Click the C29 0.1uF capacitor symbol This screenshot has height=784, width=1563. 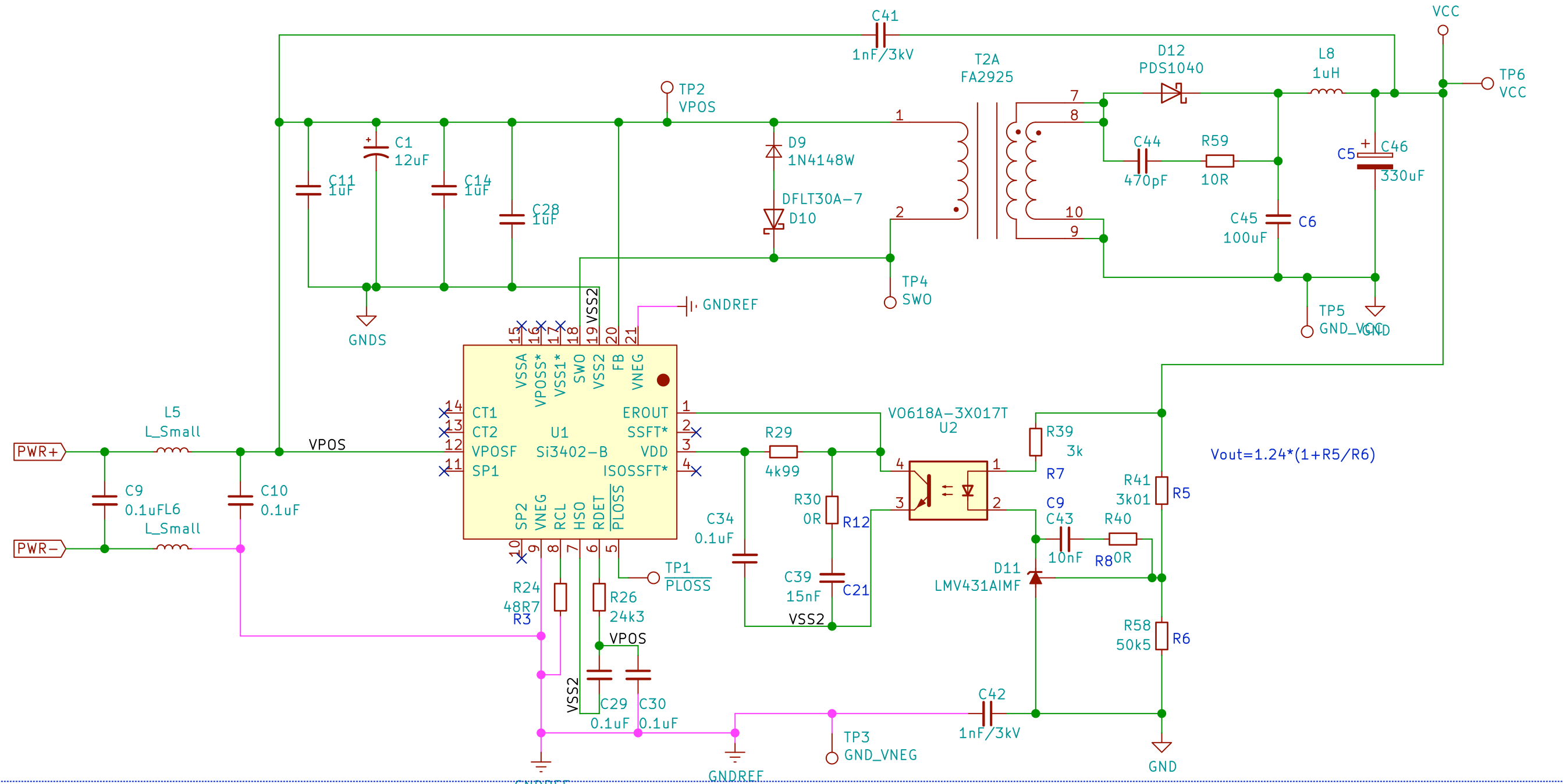599,675
